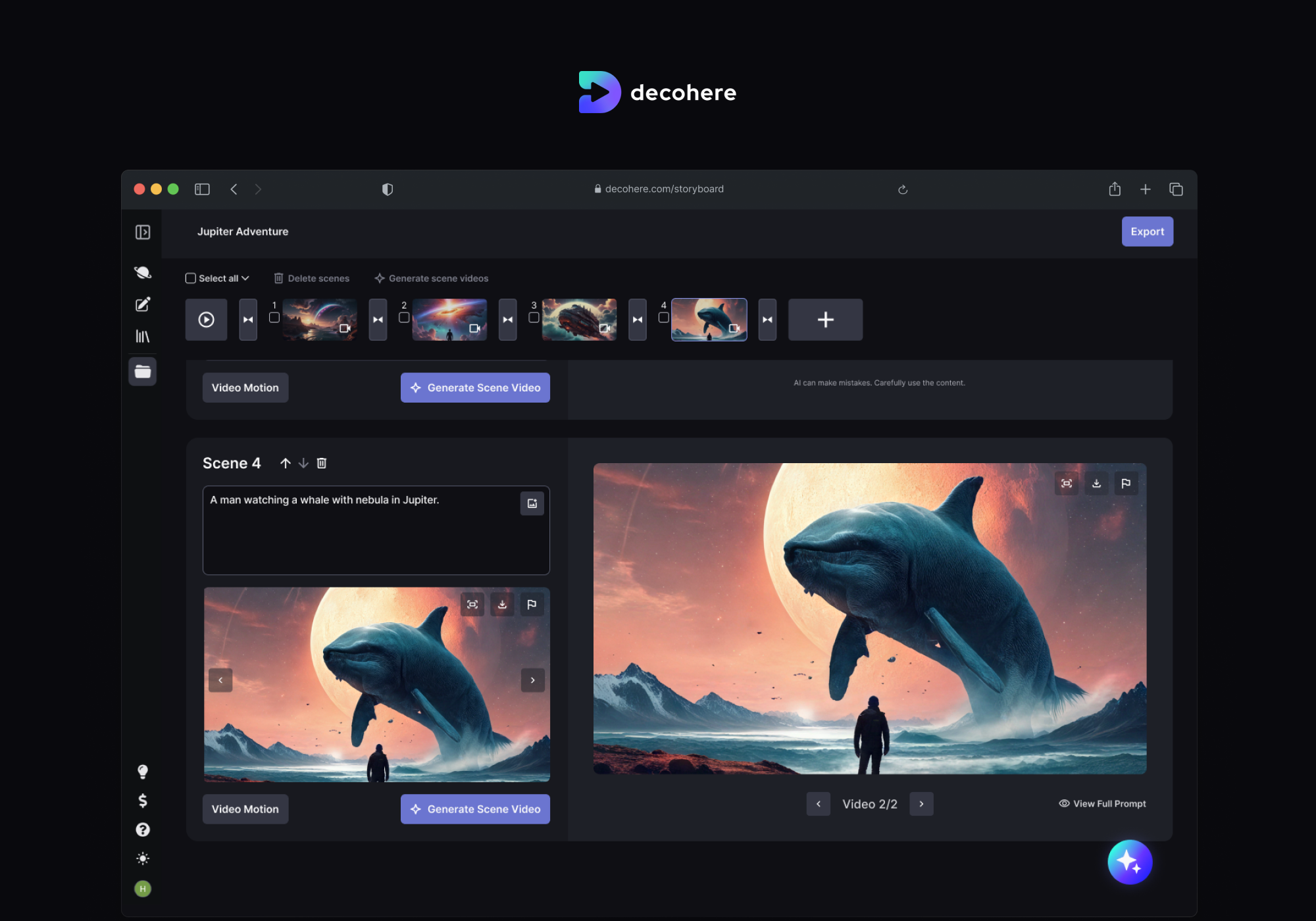Move Scene 4 up with arrow icon
The width and height of the screenshot is (1316, 921).
(285, 463)
